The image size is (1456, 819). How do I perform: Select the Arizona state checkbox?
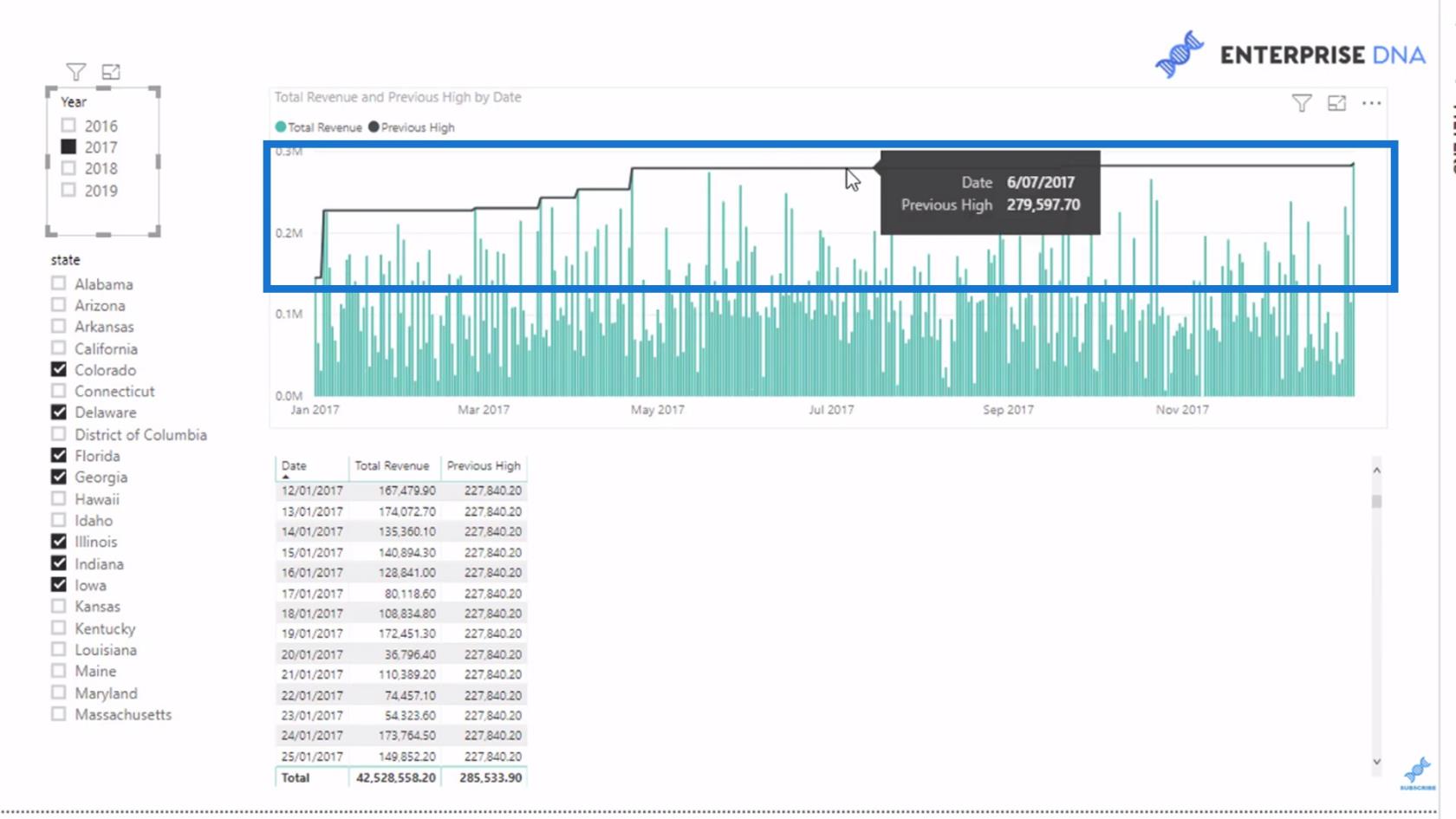(x=58, y=305)
